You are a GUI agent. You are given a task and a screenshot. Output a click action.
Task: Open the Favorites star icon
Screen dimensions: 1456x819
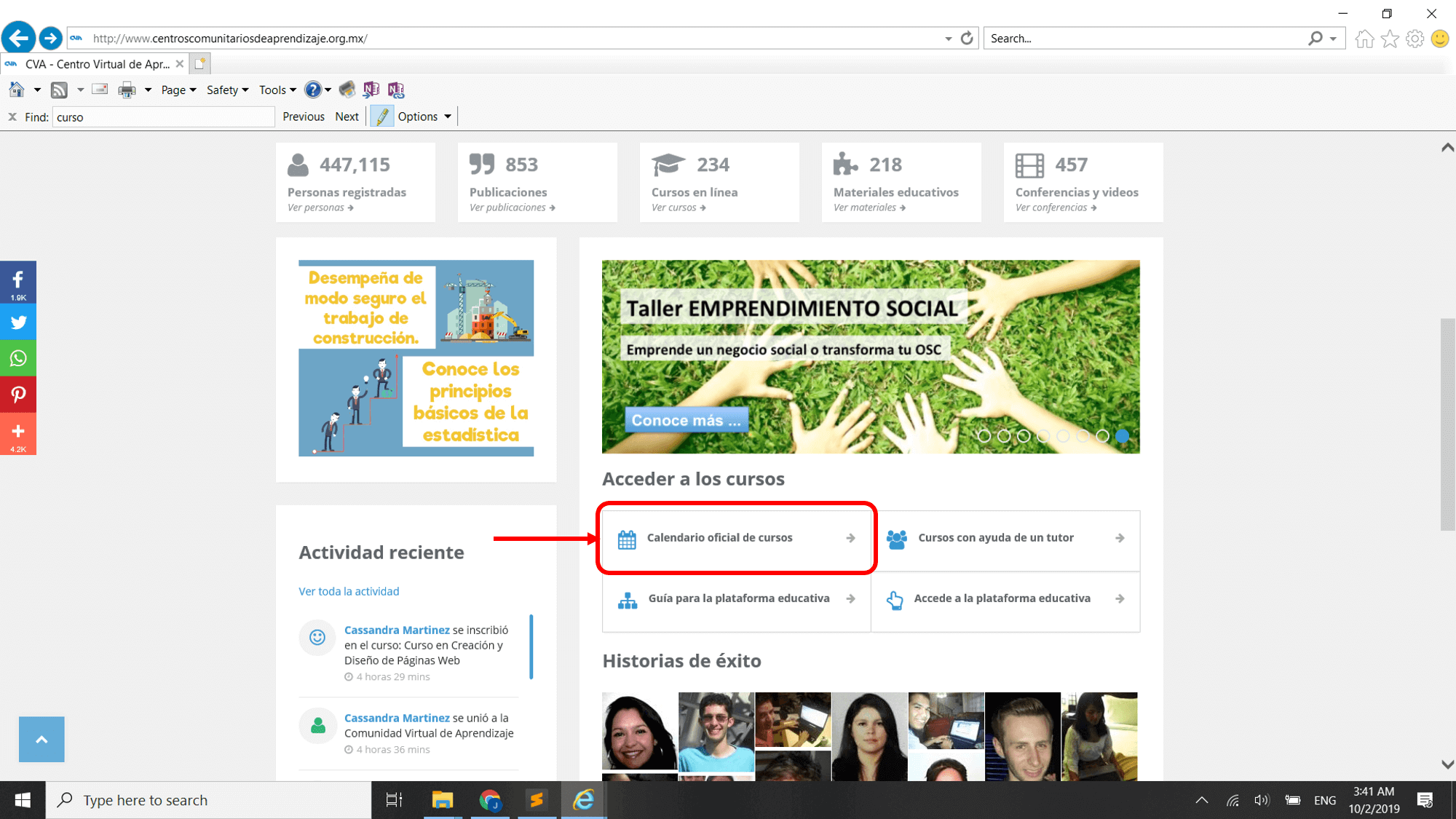(1390, 39)
